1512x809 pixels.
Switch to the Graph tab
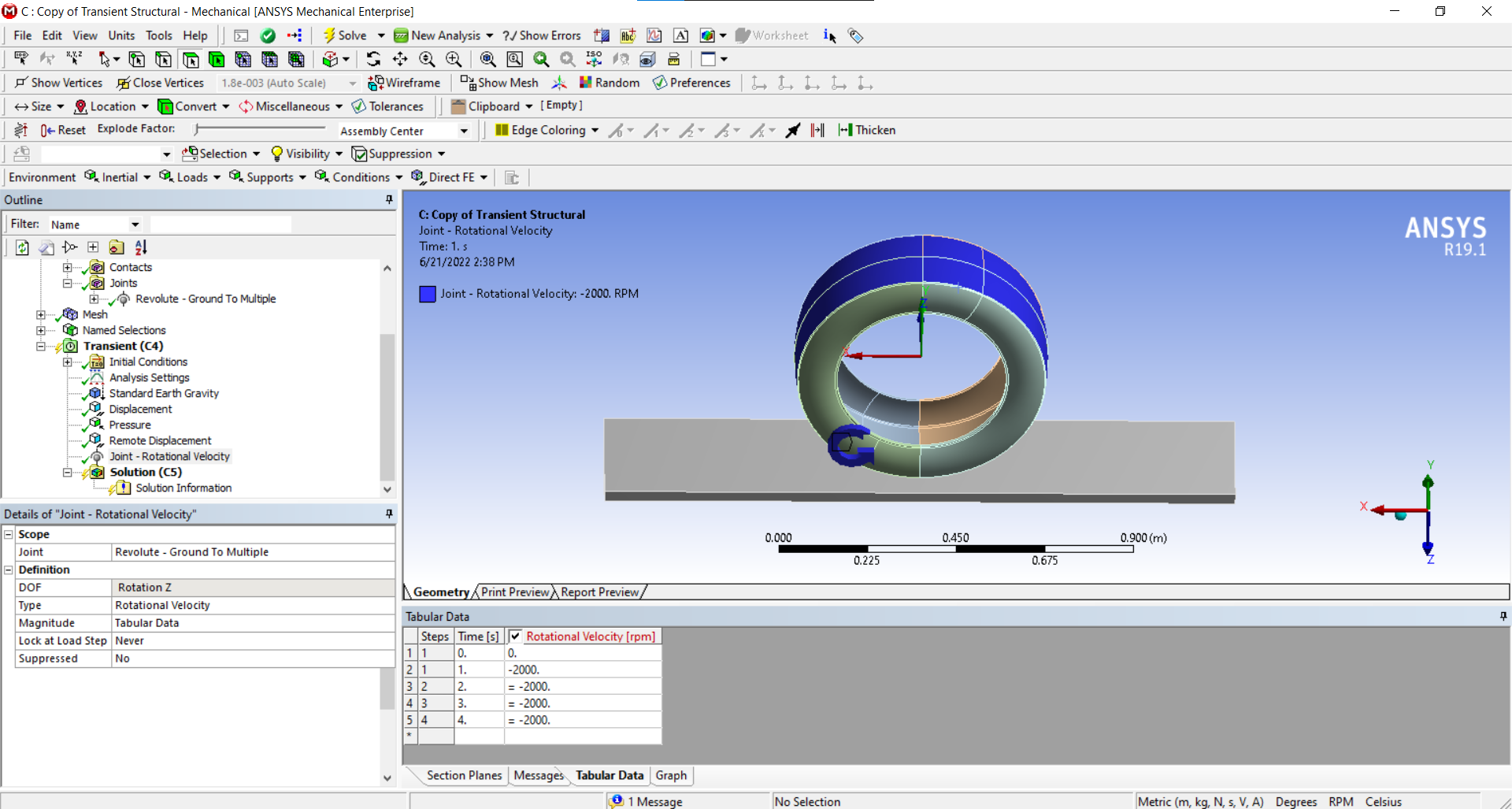(x=671, y=775)
